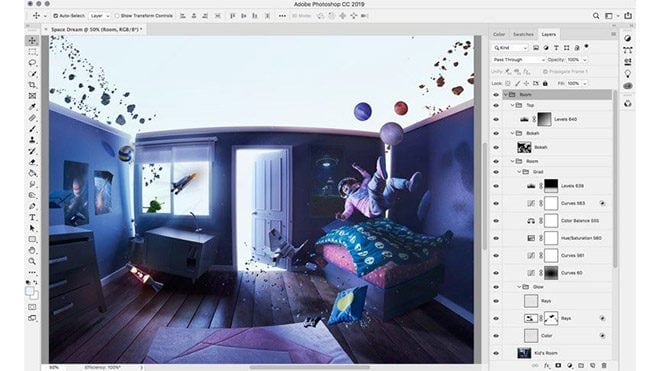Hide the Bokeh layer visibility eye
This screenshot has height=371, width=660.
click(496, 147)
